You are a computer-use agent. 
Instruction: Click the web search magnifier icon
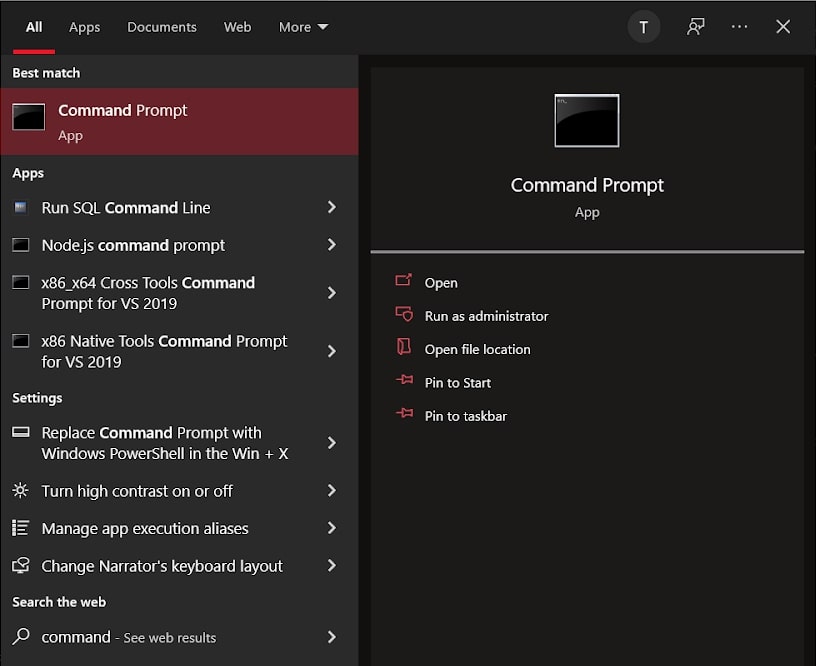(x=20, y=636)
